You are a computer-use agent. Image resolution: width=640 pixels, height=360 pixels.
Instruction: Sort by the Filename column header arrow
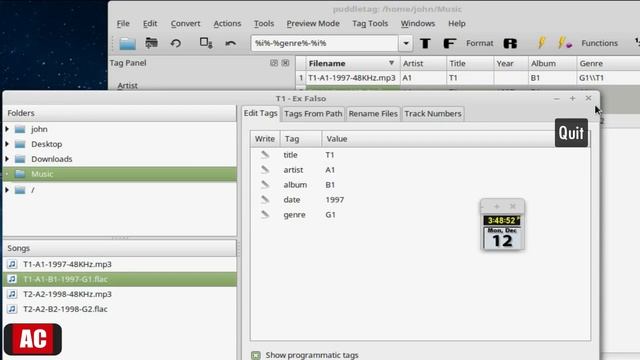(x=391, y=63)
